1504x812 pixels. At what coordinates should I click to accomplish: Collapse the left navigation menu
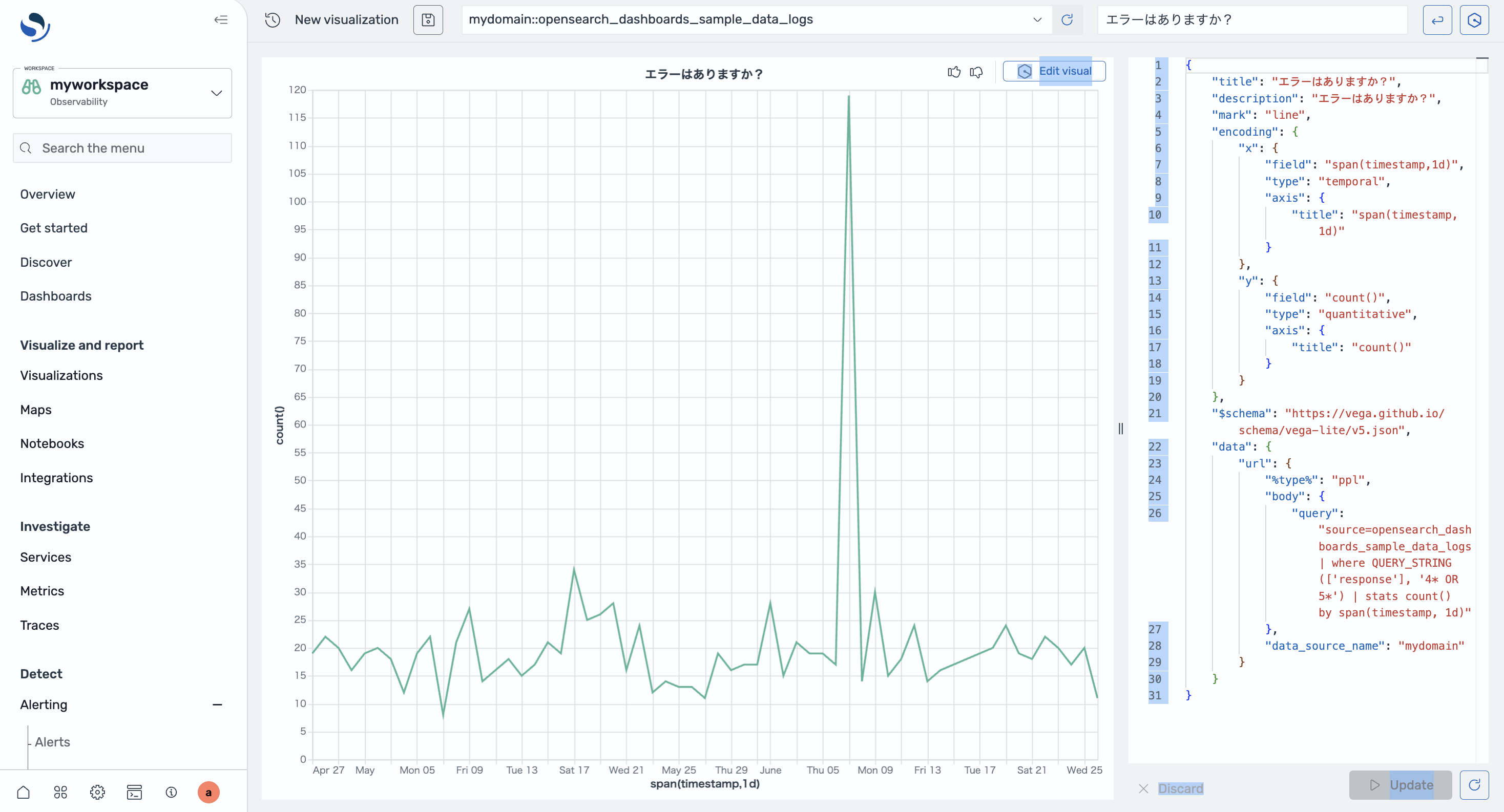[221, 20]
